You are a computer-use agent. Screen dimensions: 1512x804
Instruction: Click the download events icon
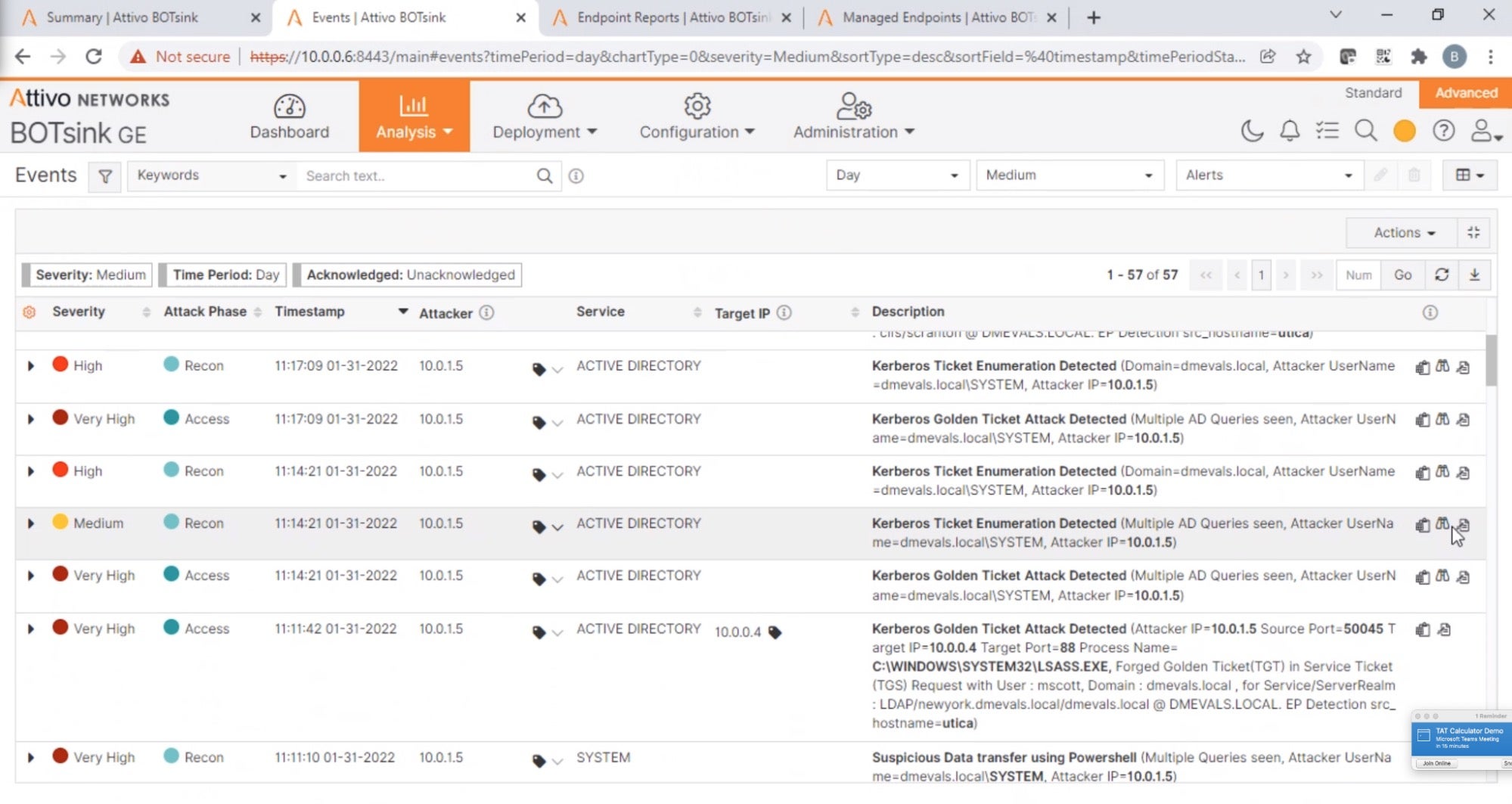(x=1474, y=275)
